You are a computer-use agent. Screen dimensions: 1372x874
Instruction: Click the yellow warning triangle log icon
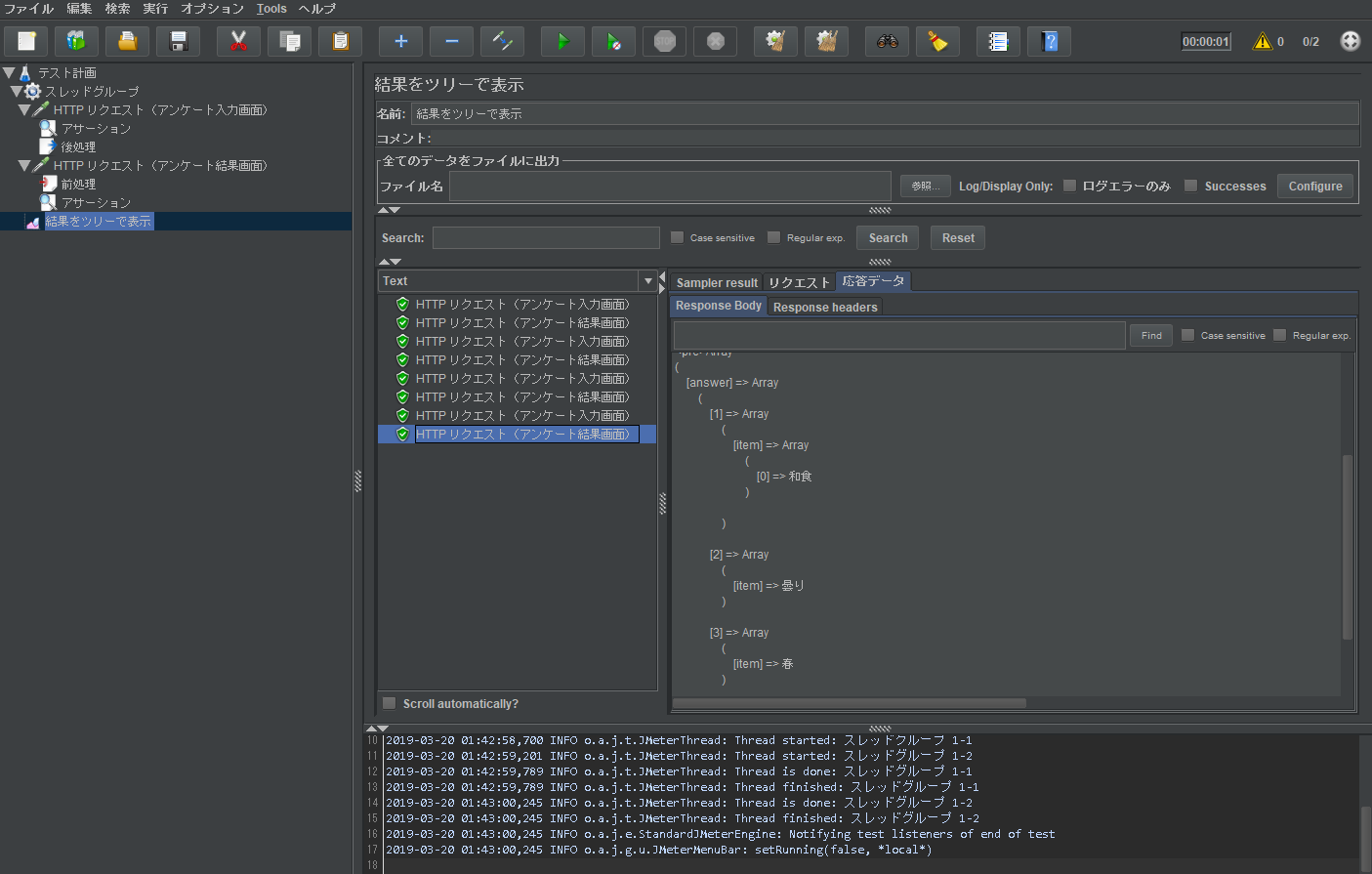pos(1263,41)
